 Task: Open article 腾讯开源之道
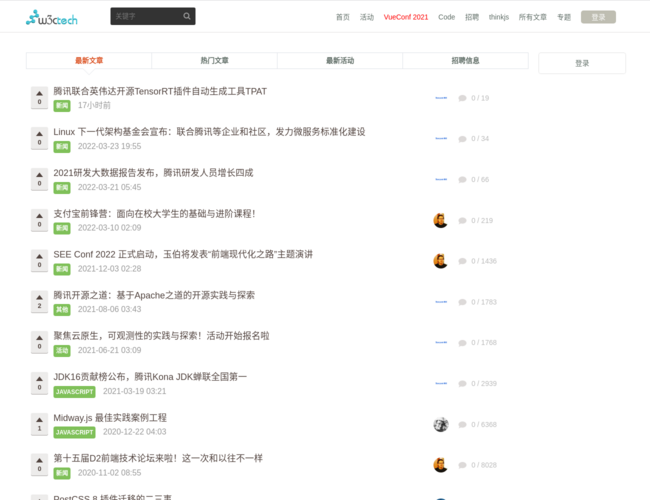click(x=154, y=295)
